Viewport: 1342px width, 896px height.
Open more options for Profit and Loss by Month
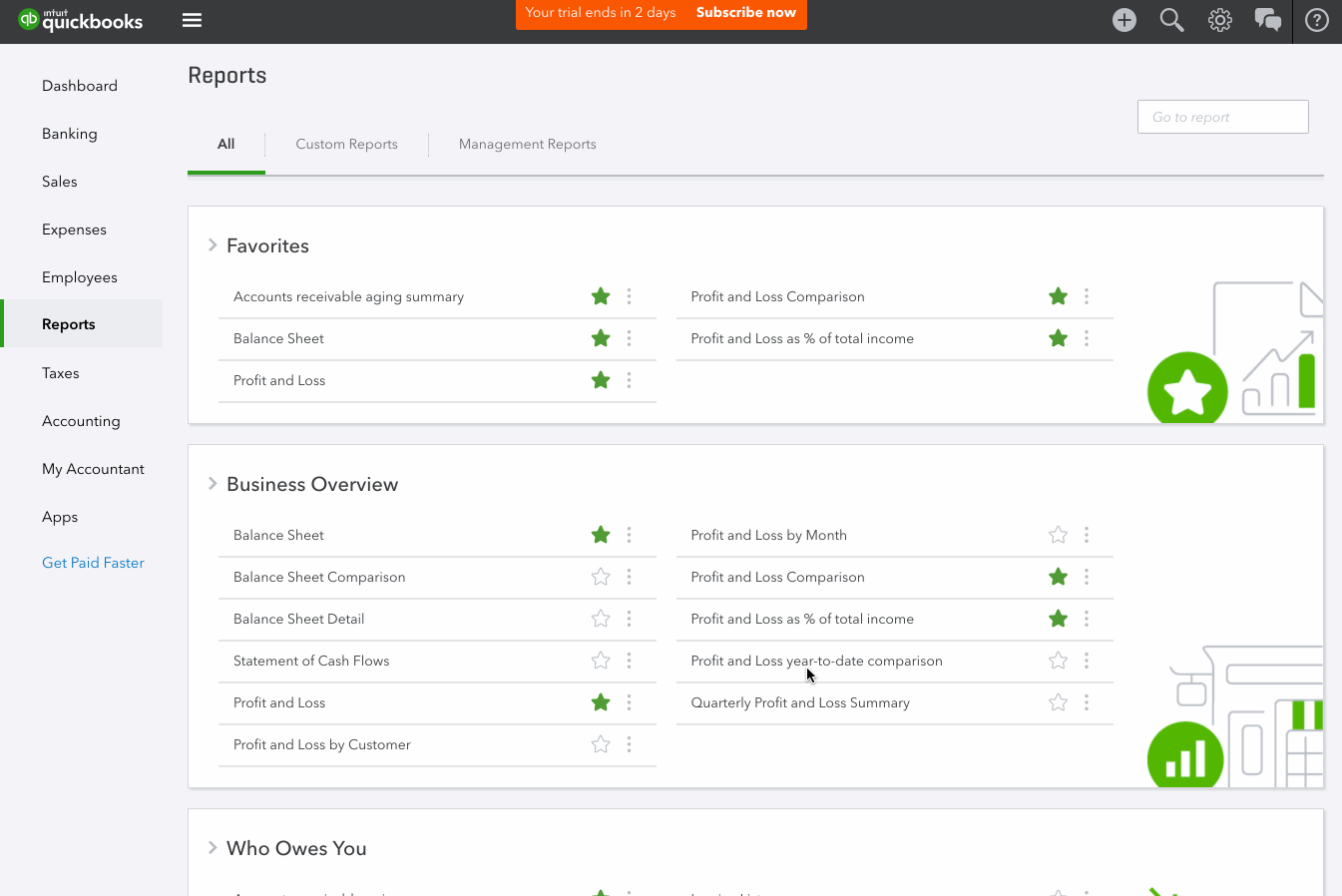(1087, 535)
